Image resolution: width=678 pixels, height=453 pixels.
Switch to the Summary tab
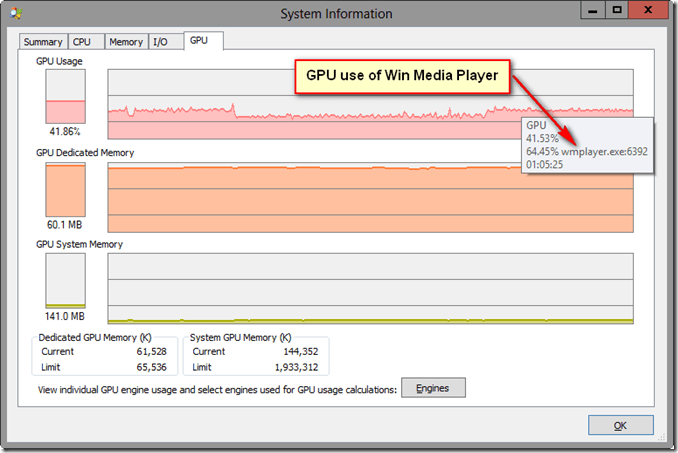[x=44, y=42]
